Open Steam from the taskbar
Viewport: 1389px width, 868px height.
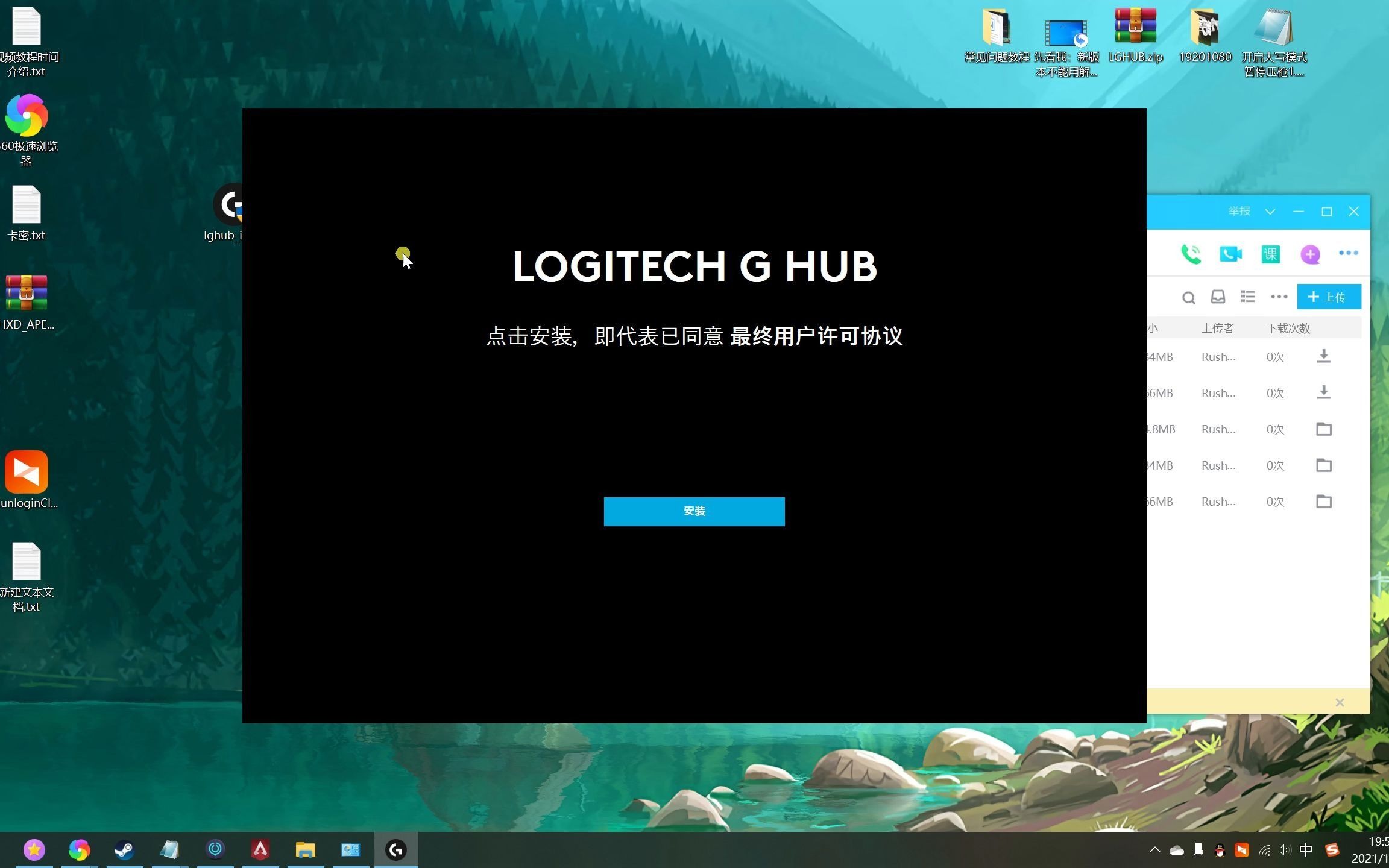coord(124,850)
